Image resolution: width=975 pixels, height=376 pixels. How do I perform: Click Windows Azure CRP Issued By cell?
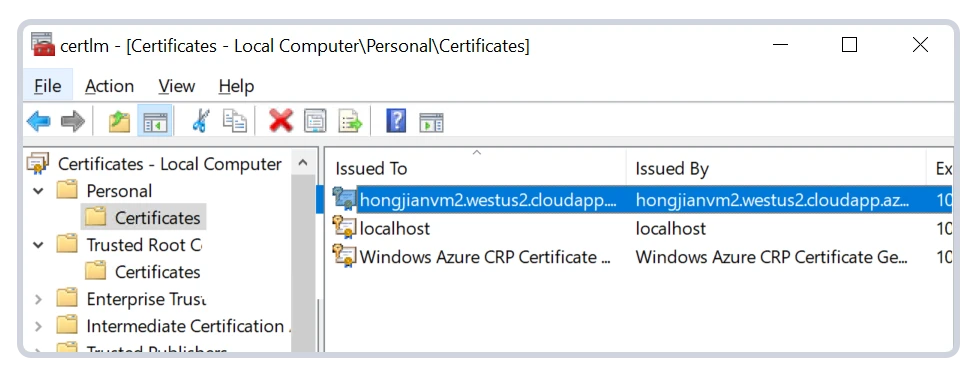(772, 257)
